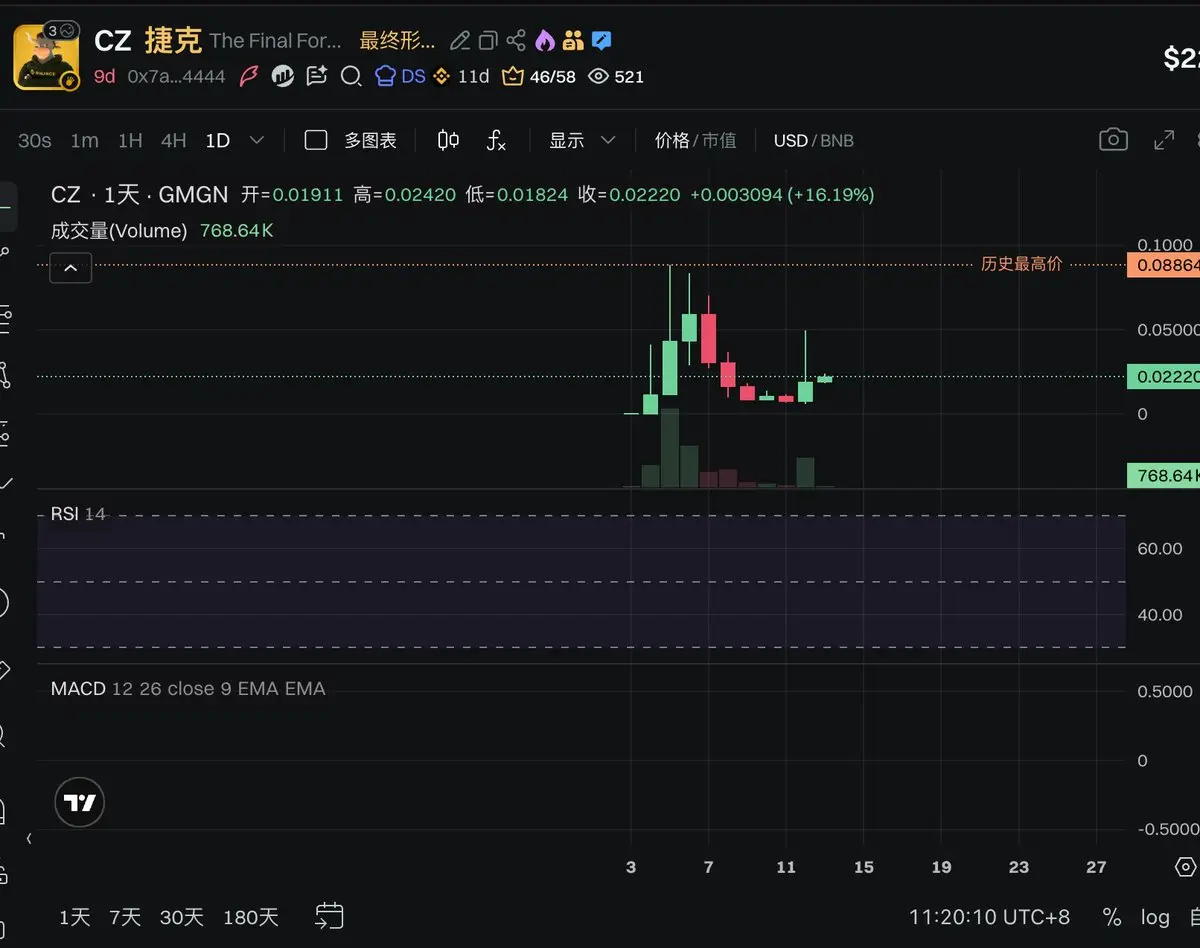Collapse the legend with the chevron-up button
The image size is (1200, 948).
[71, 268]
